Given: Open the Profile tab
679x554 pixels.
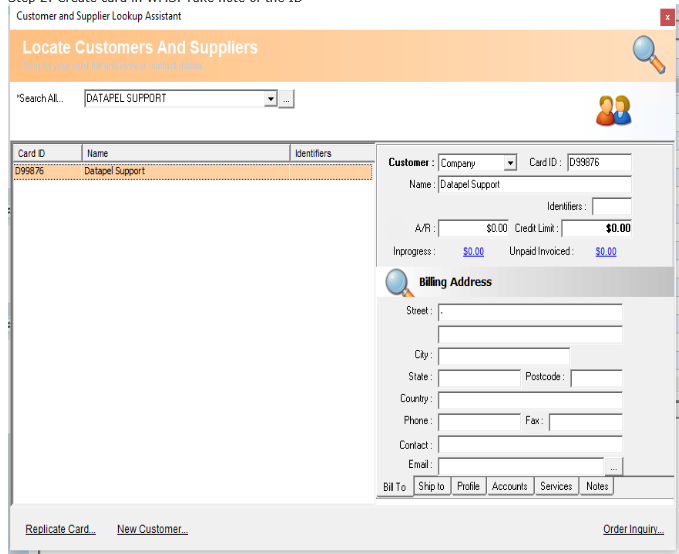Looking at the screenshot, I should tap(469, 486).
